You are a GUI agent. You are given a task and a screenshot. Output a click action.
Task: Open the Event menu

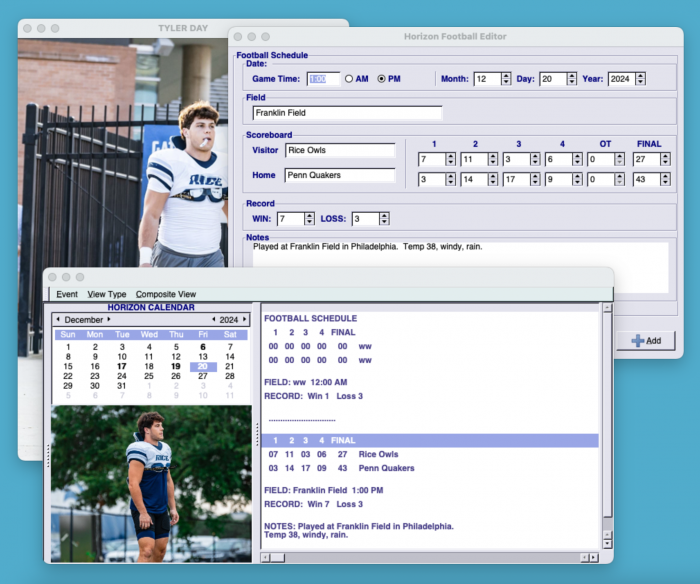67,294
